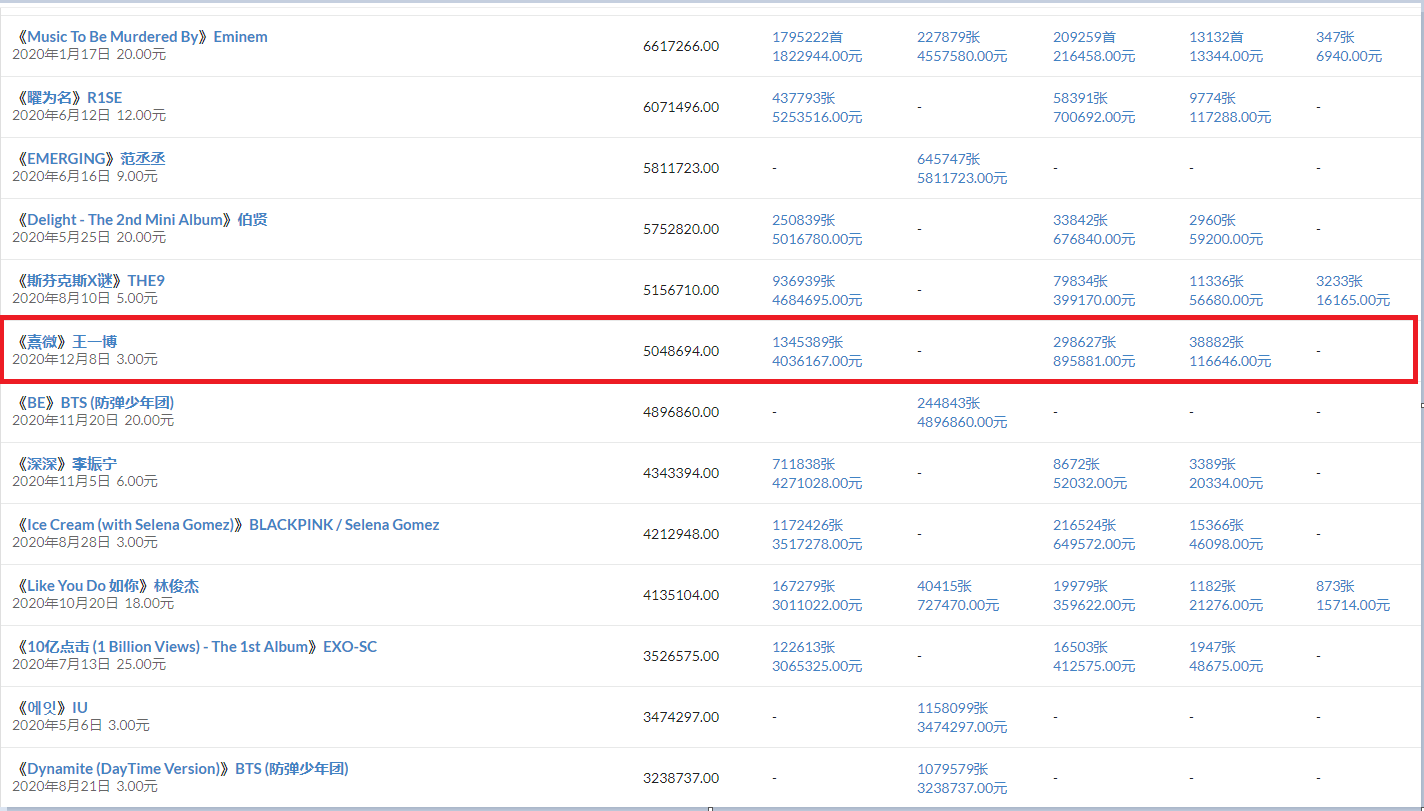Select the date 2020年7月13日 25.00元 under EXO-SC

coord(89,664)
